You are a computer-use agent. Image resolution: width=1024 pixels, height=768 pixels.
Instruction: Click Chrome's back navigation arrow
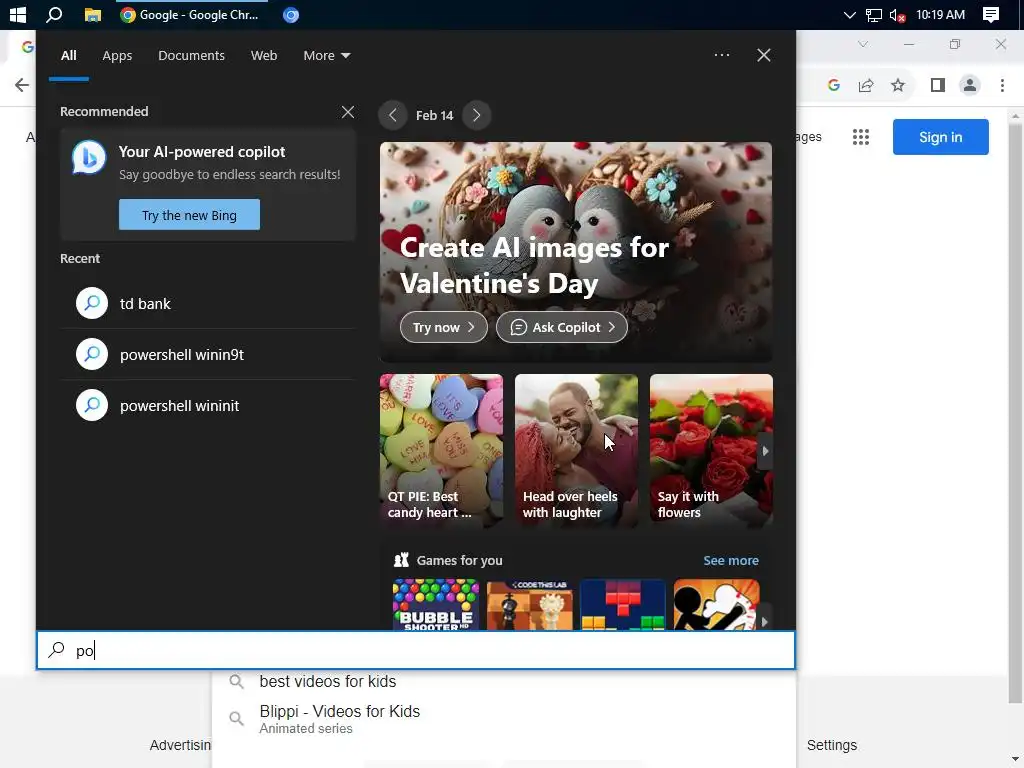tap(22, 85)
